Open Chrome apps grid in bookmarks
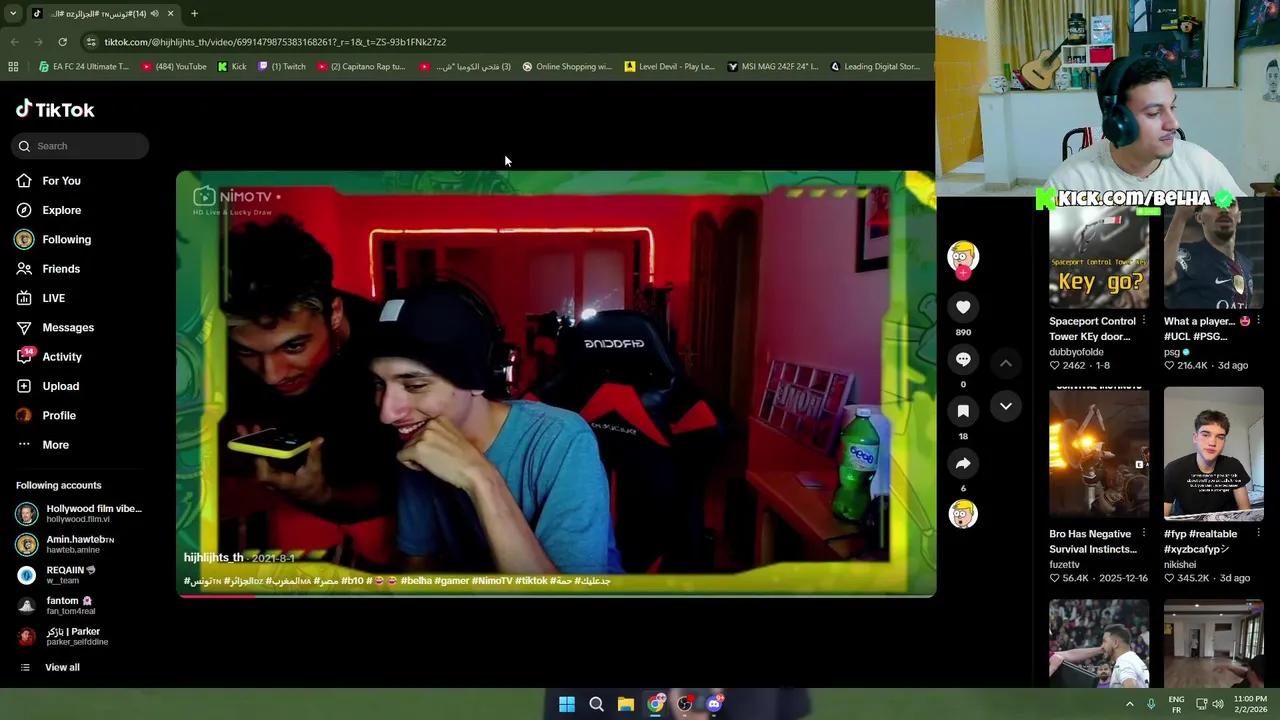The image size is (1280, 720). (x=13, y=67)
